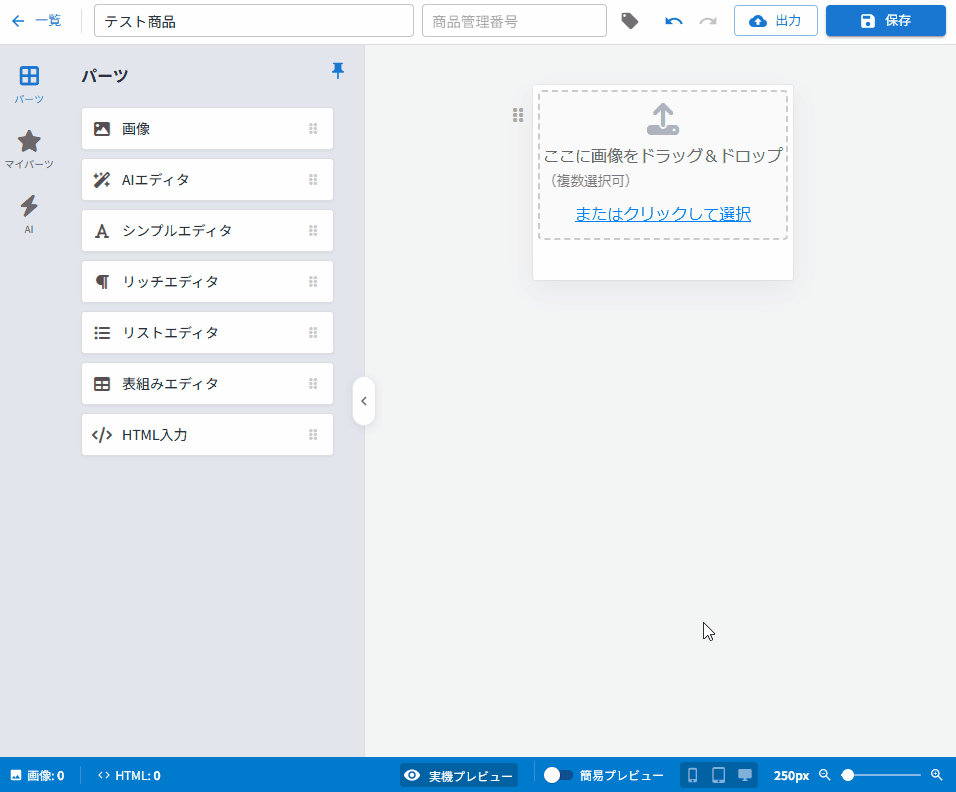Click the またはクリックして選択 link
This screenshot has height=792, width=956.
tap(662, 214)
